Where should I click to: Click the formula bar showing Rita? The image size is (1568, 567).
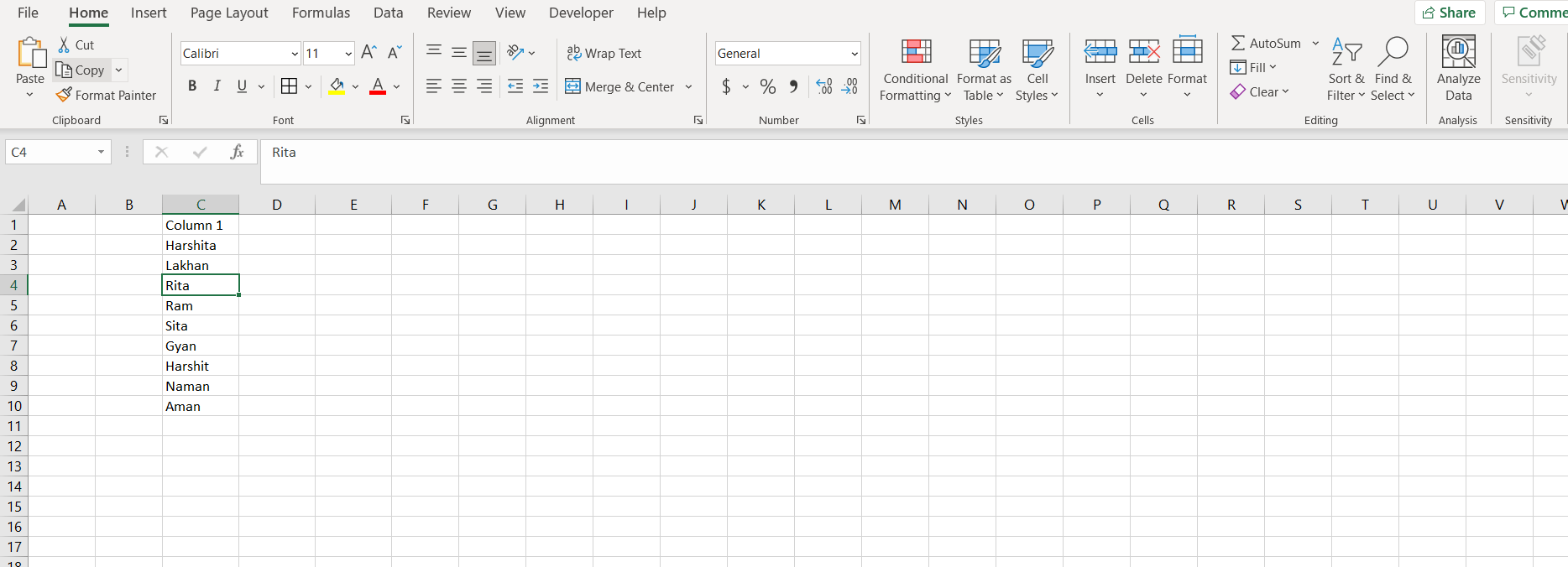[913, 161]
